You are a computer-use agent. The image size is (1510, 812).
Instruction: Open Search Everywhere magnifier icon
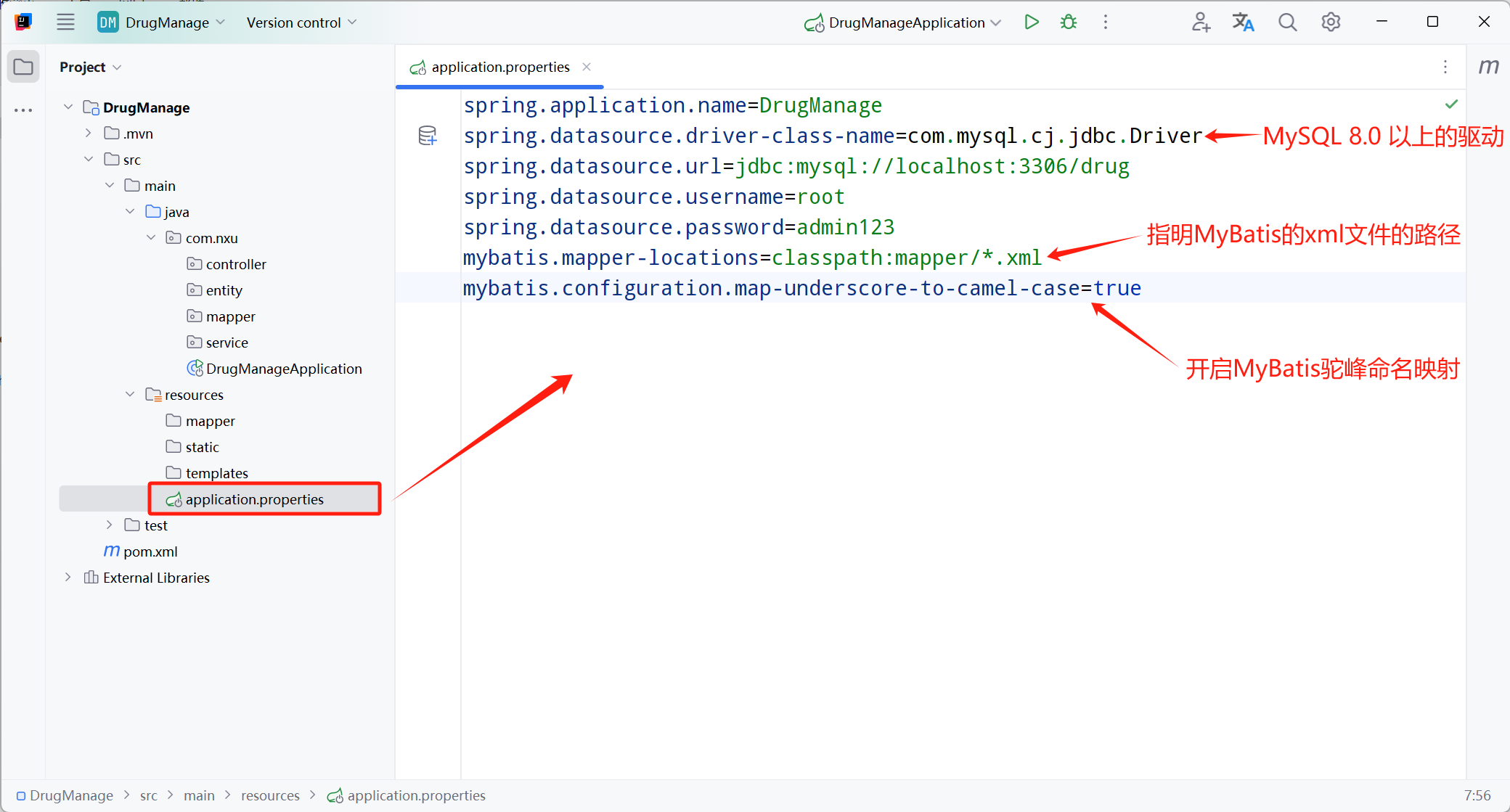[1287, 22]
